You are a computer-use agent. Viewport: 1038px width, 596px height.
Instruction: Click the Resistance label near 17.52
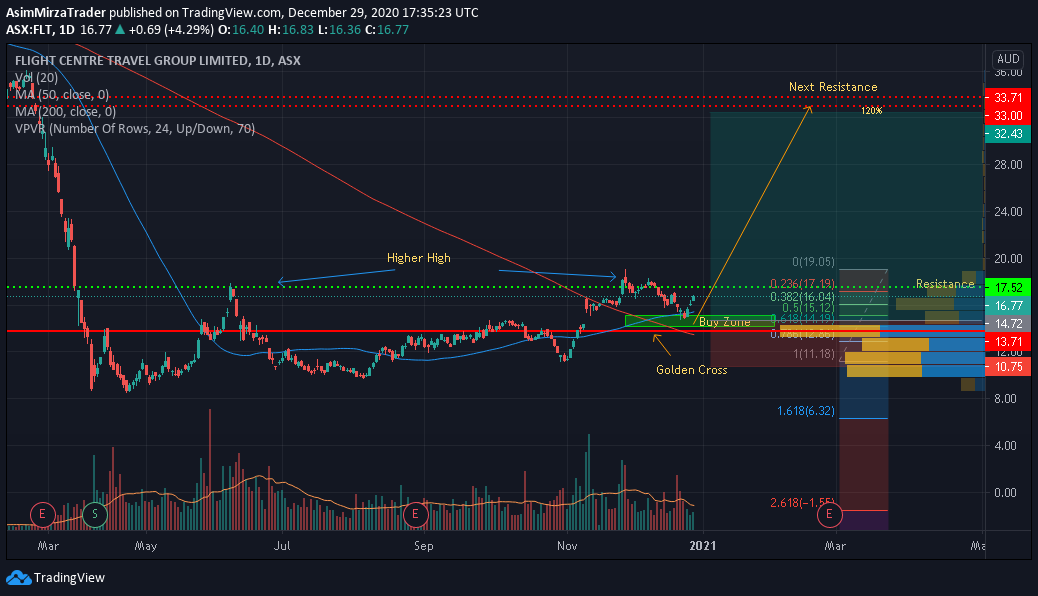tap(945, 283)
